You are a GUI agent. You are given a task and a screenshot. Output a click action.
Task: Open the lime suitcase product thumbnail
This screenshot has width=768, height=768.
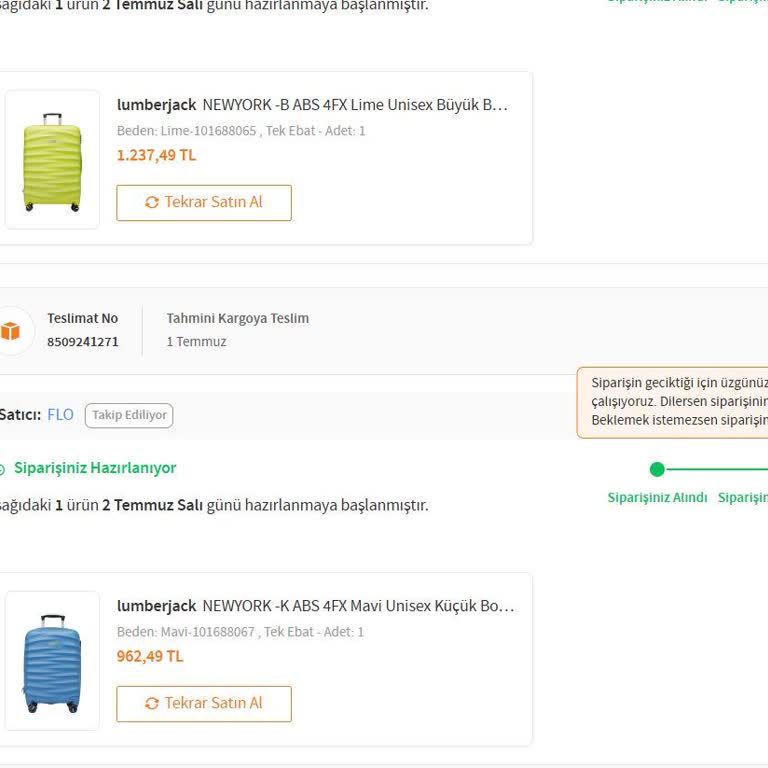point(52,160)
